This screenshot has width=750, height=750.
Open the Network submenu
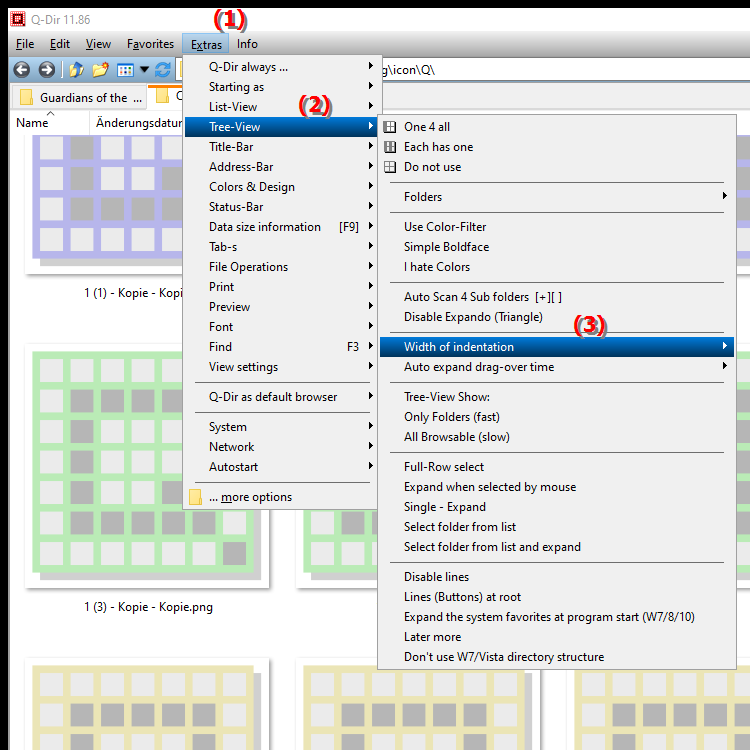tap(281, 447)
